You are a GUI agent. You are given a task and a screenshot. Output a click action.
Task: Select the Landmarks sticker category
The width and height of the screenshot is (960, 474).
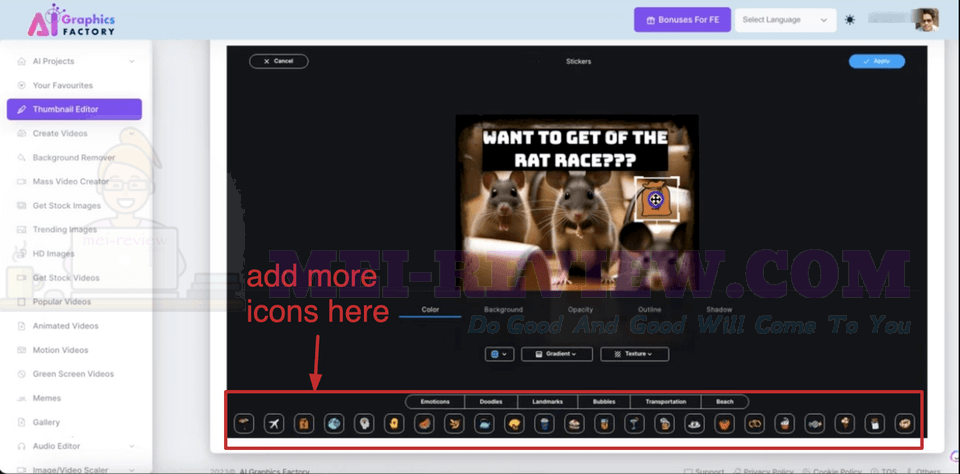click(x=549, y=402)
